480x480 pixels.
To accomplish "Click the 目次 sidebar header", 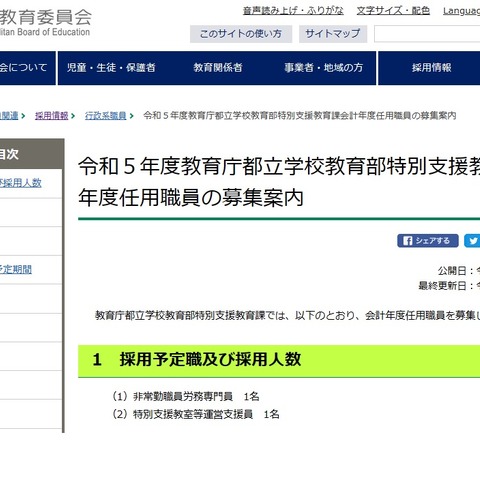I will pyautogui.click(x=32, y=154).
